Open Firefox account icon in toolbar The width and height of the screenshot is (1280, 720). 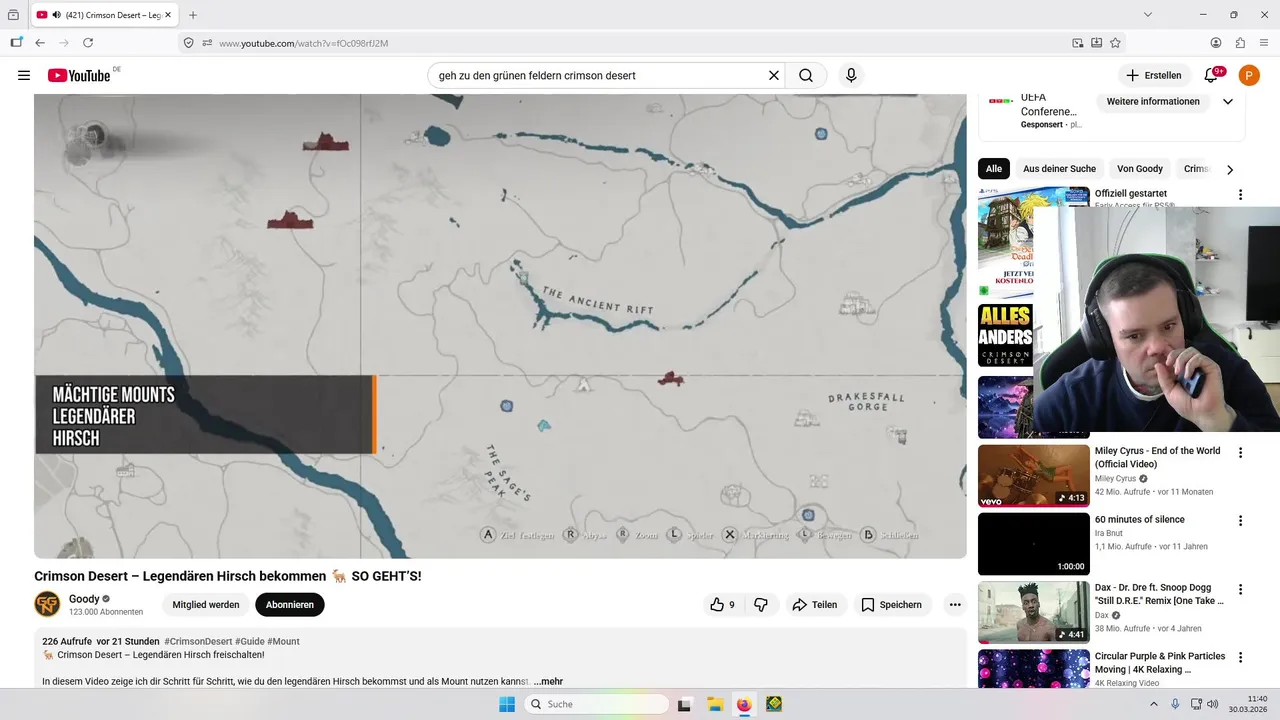[x=1216, y=43]
